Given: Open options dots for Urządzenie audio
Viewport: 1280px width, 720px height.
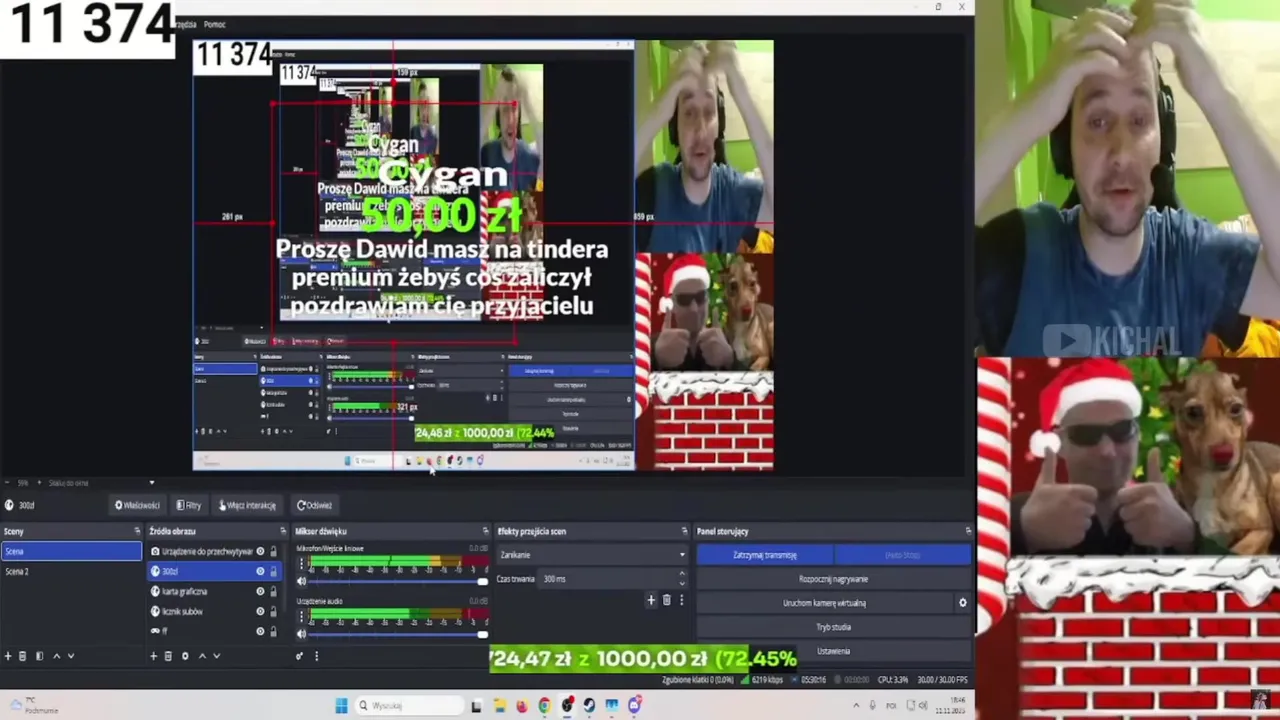Looking at the screenshot, I should pos(301,617).
